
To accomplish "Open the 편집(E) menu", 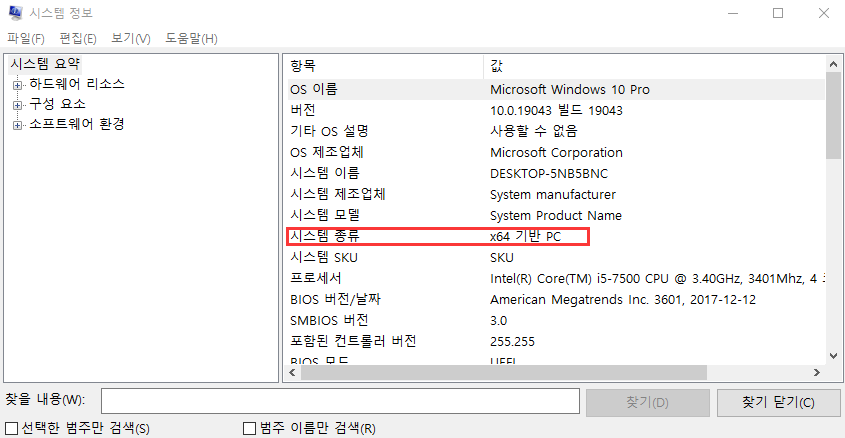I will [x=78, y=38].
